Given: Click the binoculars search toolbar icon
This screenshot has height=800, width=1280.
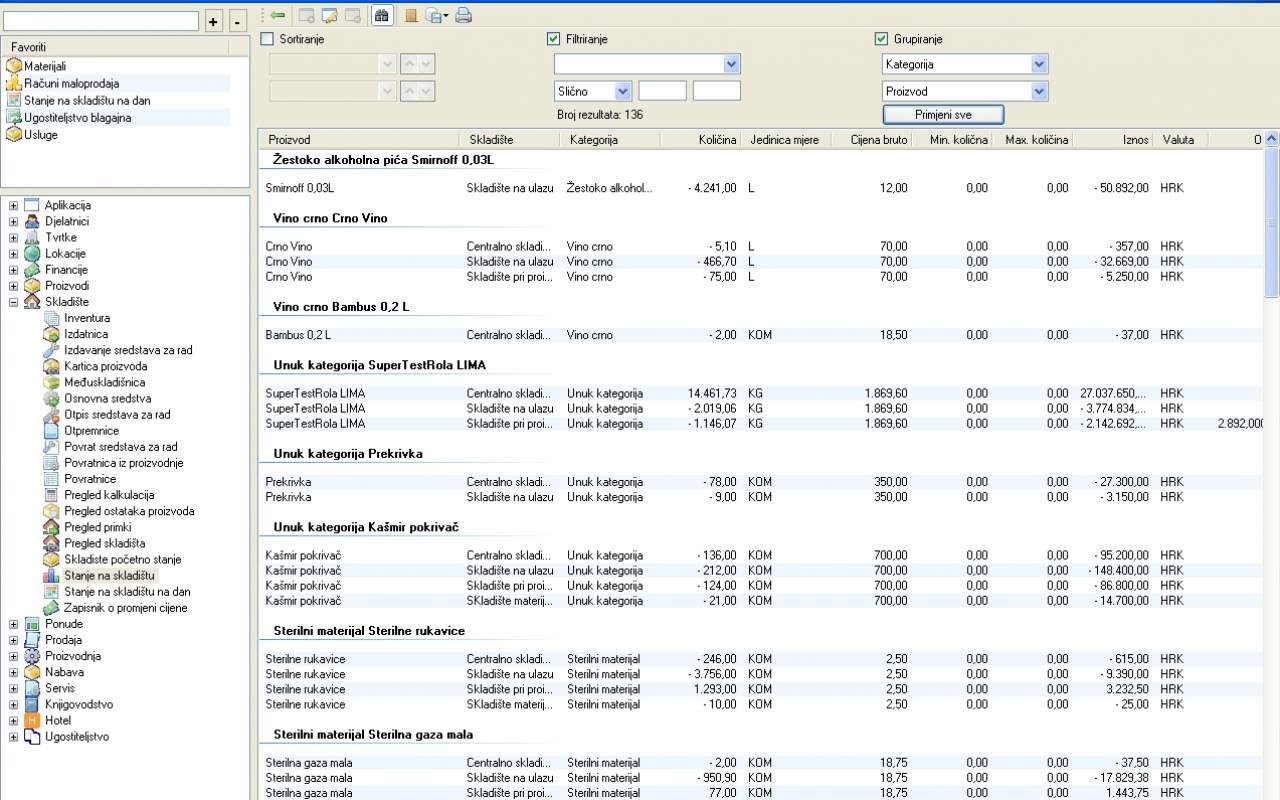Looking at the screenshot, I should click(x=381, y=15).
